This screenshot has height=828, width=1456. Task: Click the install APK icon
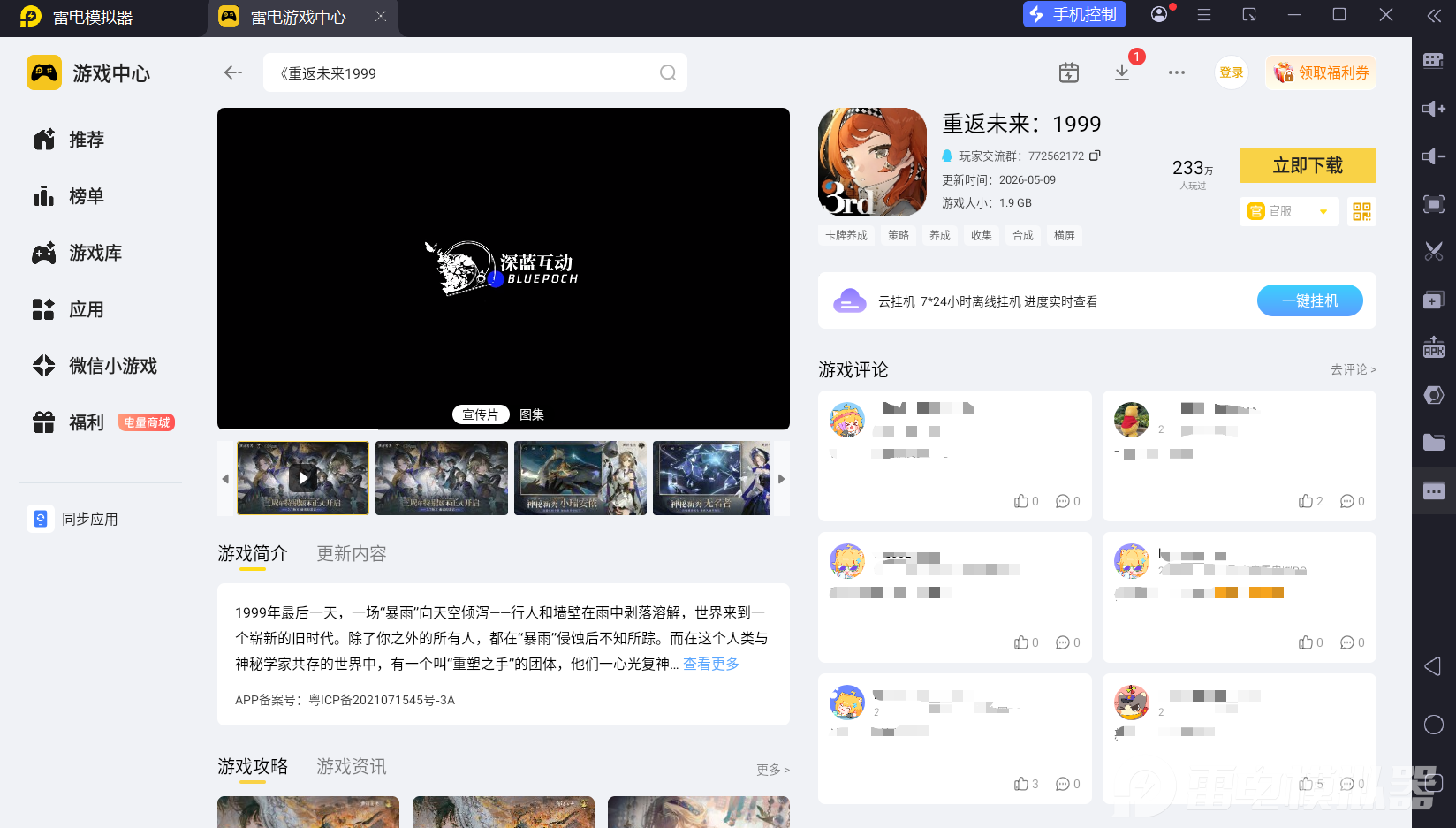tap(1434, 347)
